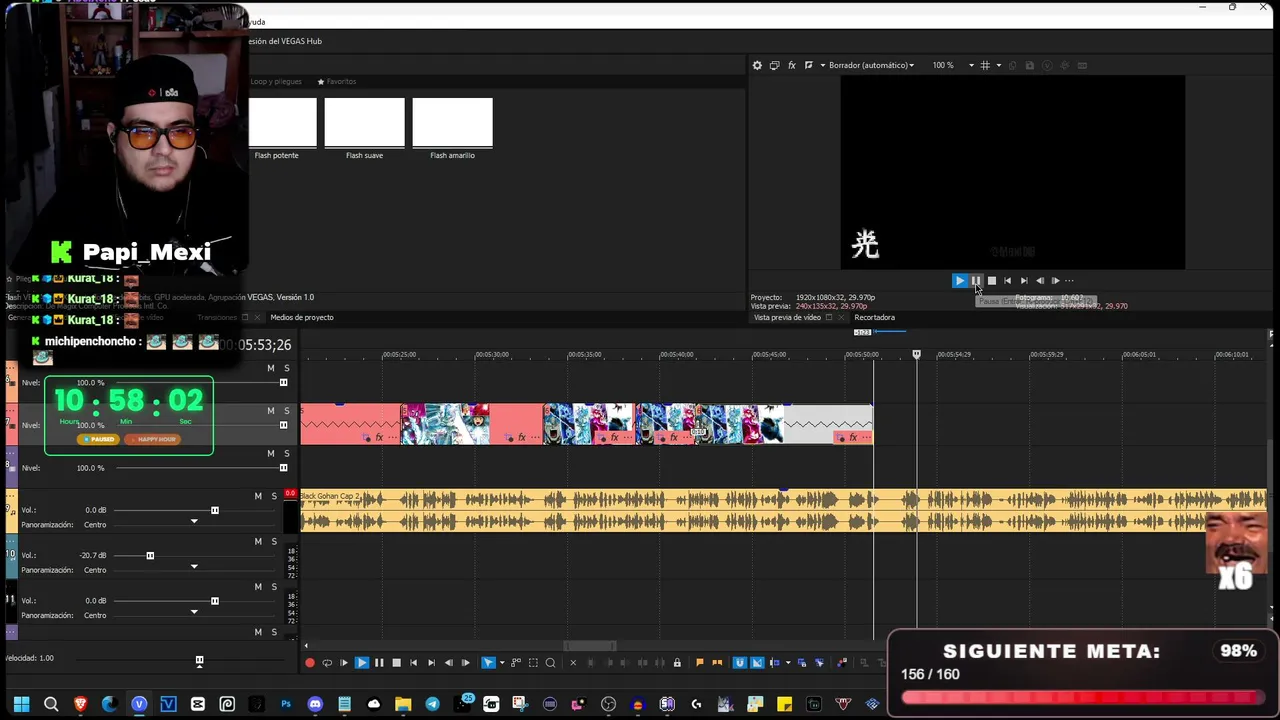The height and width of the screenshot is (720, 1280).
Task: Click the -20.7 dB volume slider handle
Action: [x=150, y=555]
